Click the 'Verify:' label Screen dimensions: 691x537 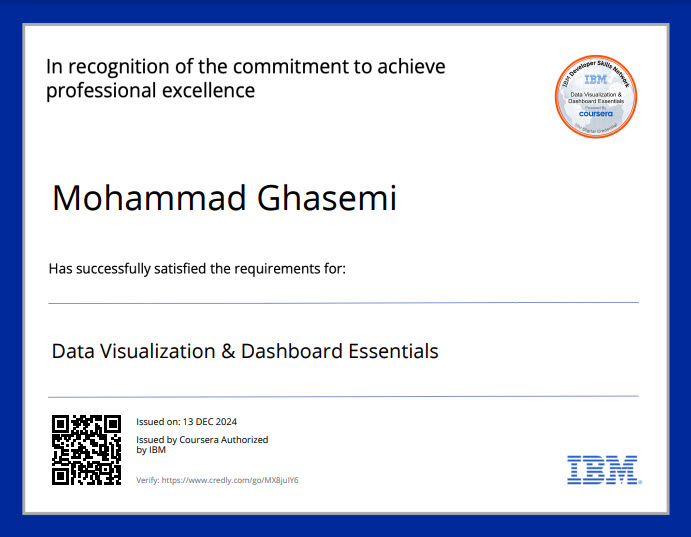click(147, 480)
